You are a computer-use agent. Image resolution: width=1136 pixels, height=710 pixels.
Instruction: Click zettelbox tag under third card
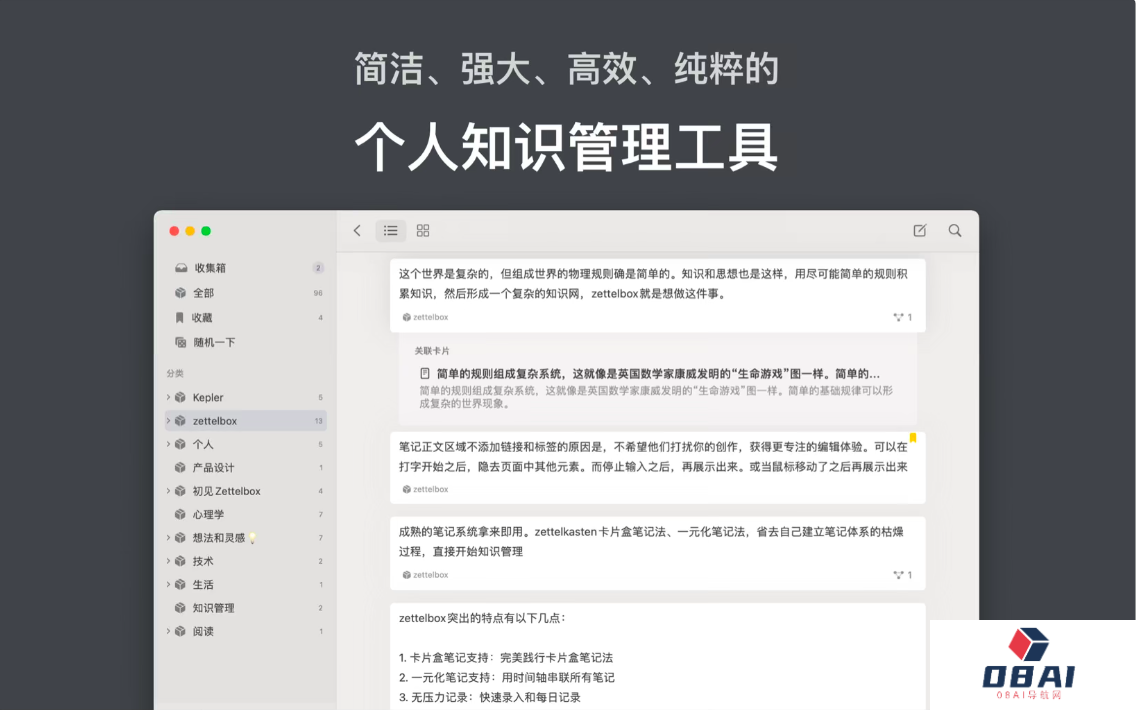(x=430, y=575)
